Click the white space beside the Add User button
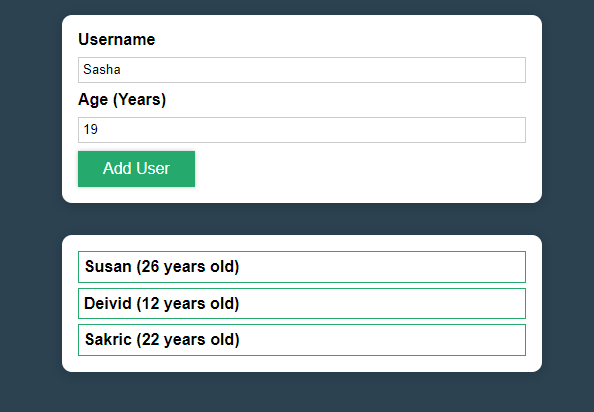Screen dimensions: 594x412 point(360,169)
